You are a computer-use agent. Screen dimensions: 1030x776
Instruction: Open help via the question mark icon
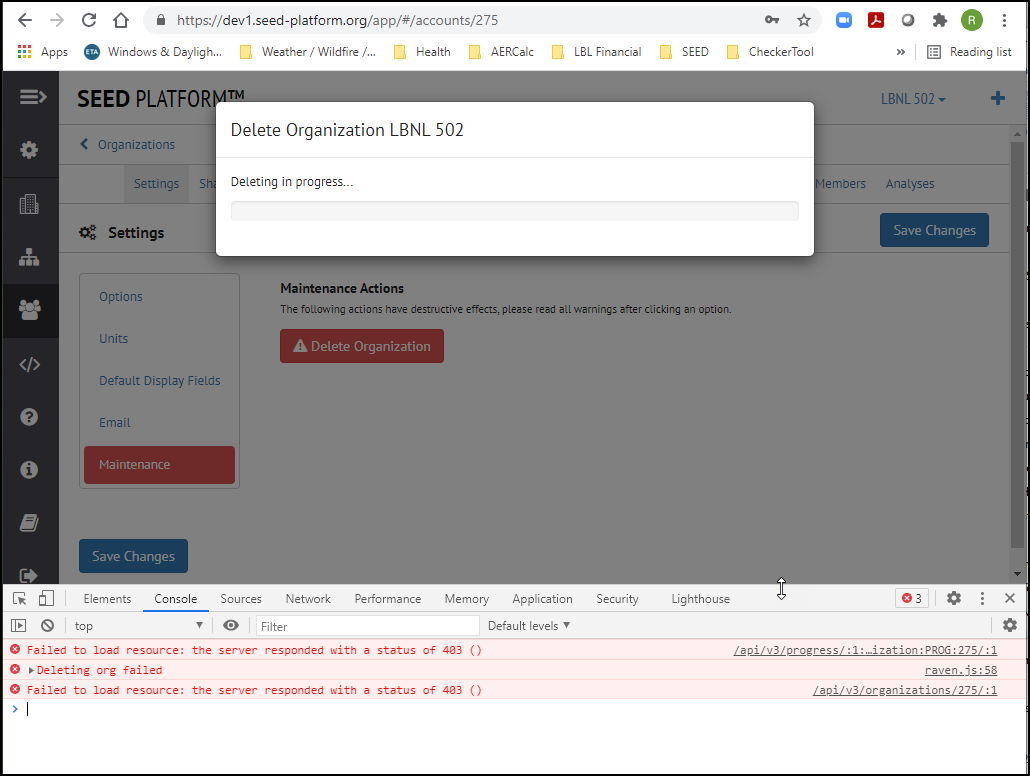31,416
